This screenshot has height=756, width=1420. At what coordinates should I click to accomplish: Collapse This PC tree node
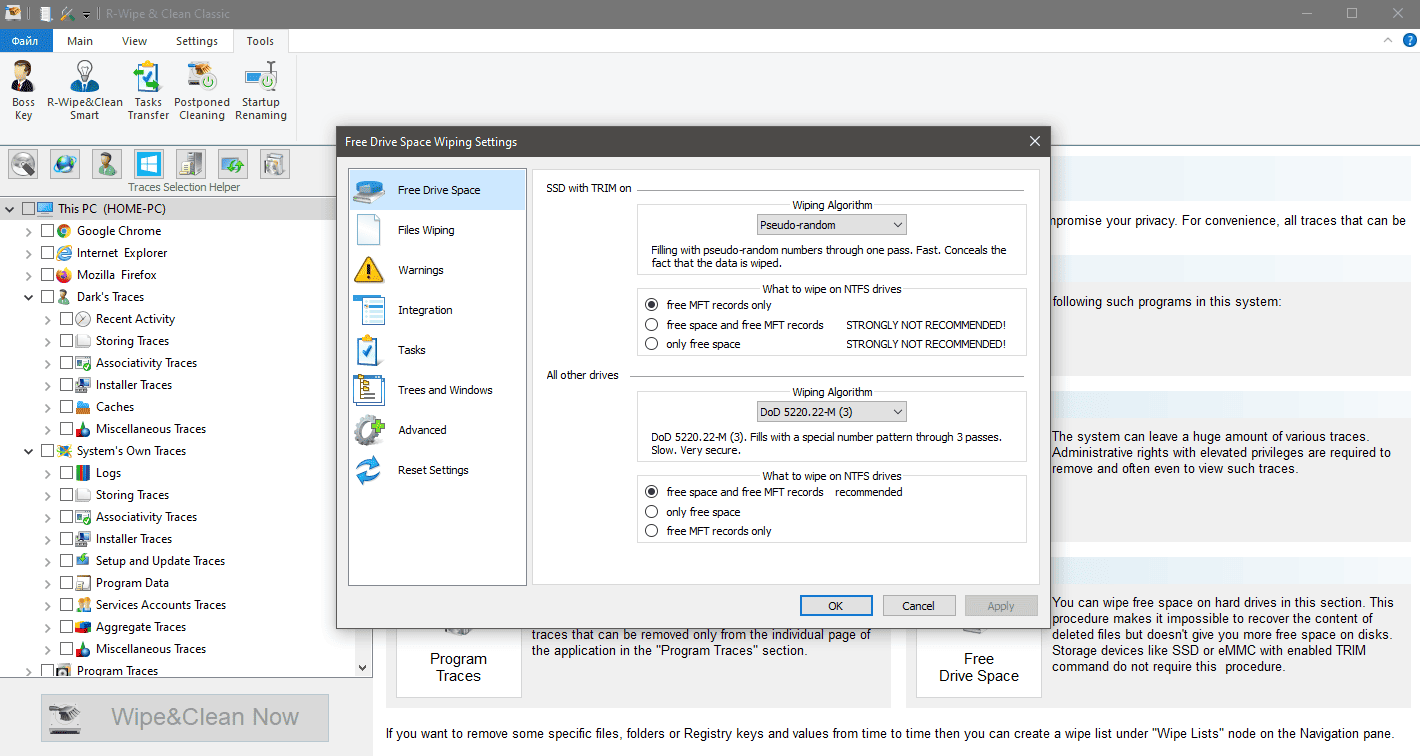[x=10, y=209]
